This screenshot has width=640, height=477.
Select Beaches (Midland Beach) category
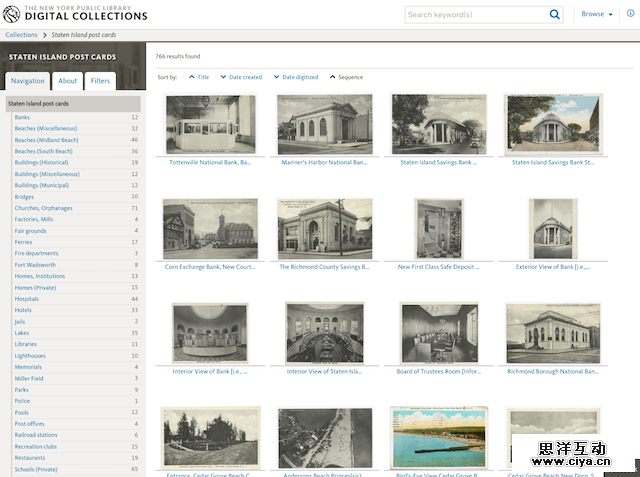tap(46, 140)
